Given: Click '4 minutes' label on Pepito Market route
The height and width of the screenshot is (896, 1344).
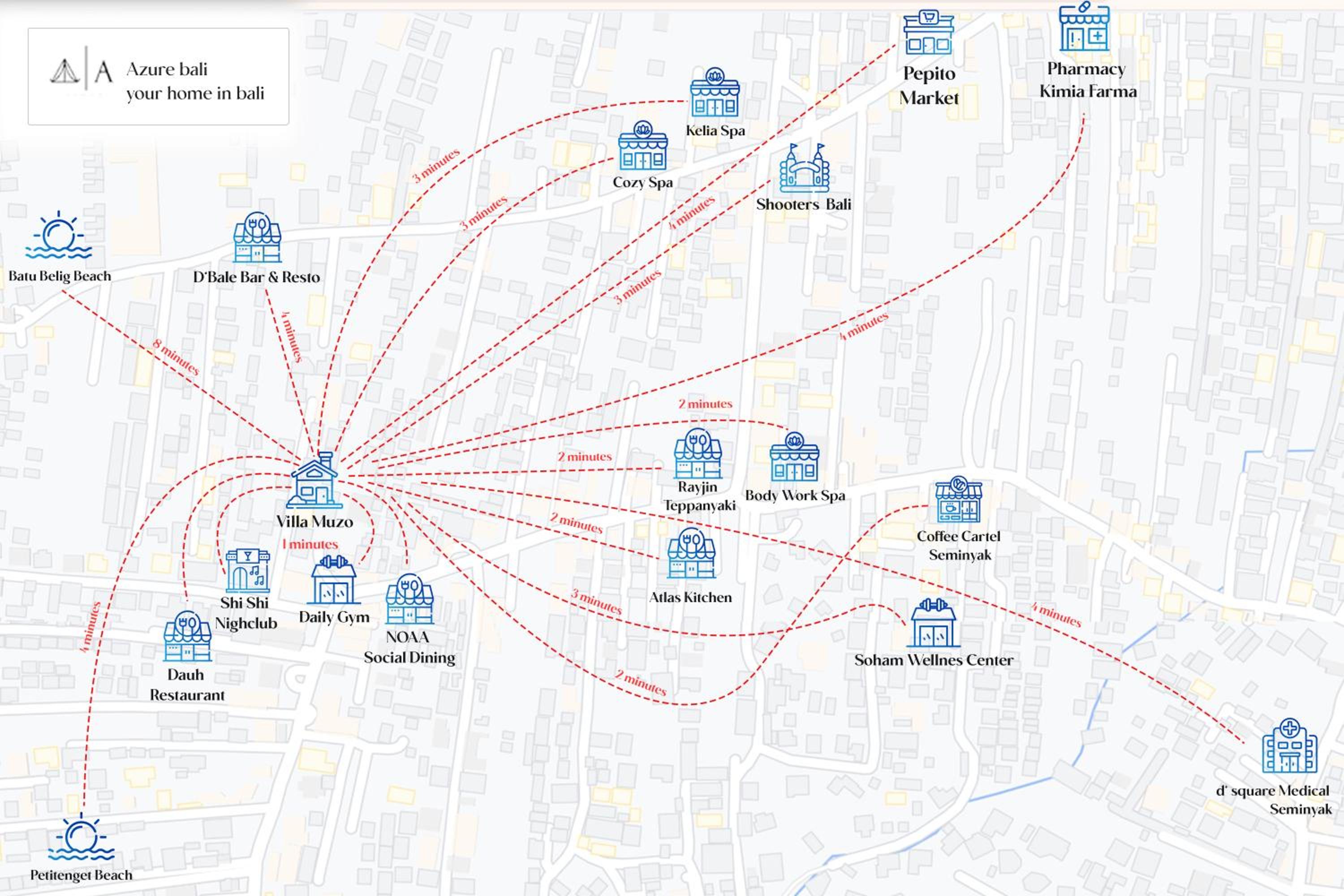Looking at the screenshot, I should (691, 212).
